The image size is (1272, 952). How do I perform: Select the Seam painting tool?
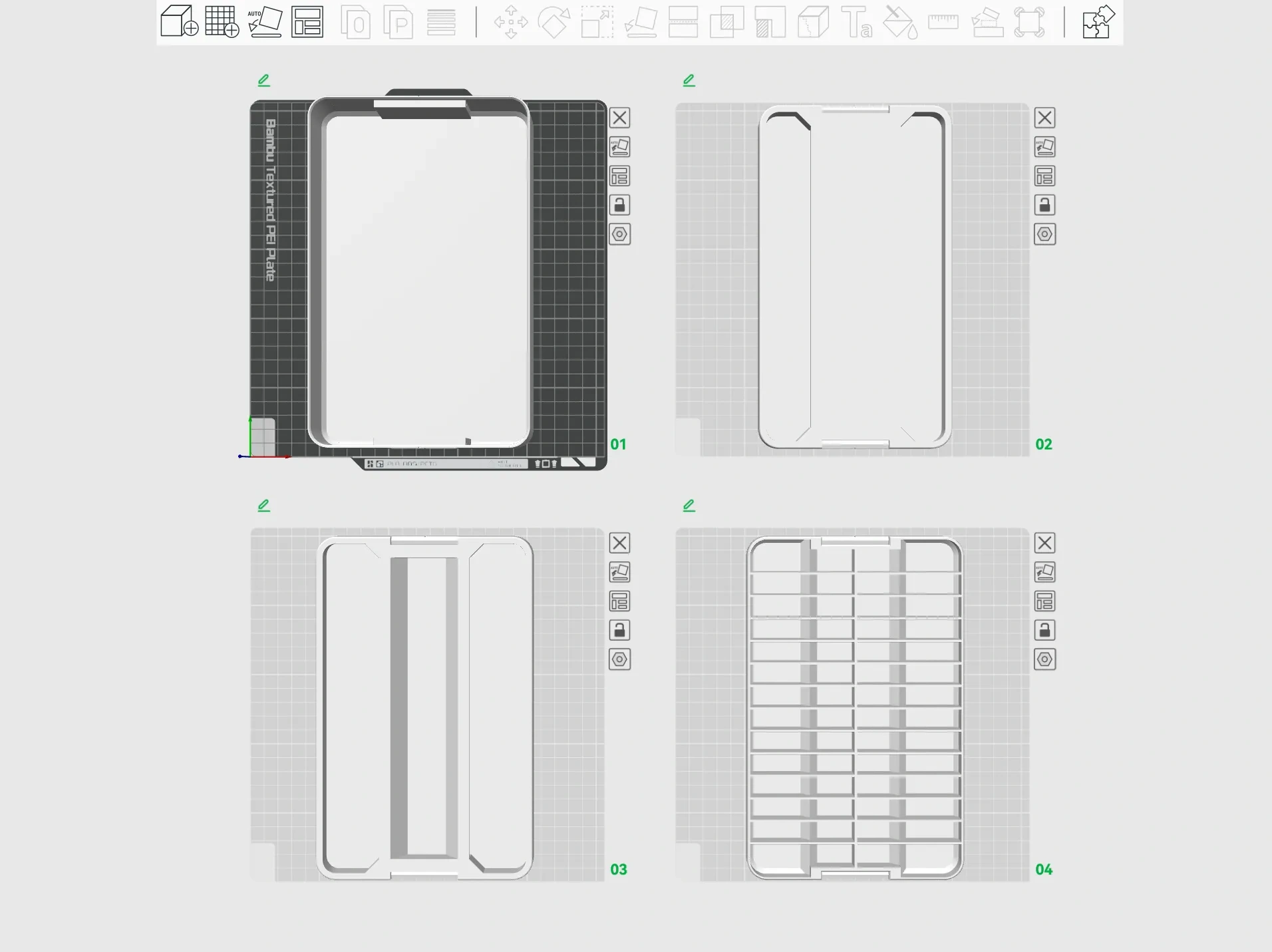813,22
